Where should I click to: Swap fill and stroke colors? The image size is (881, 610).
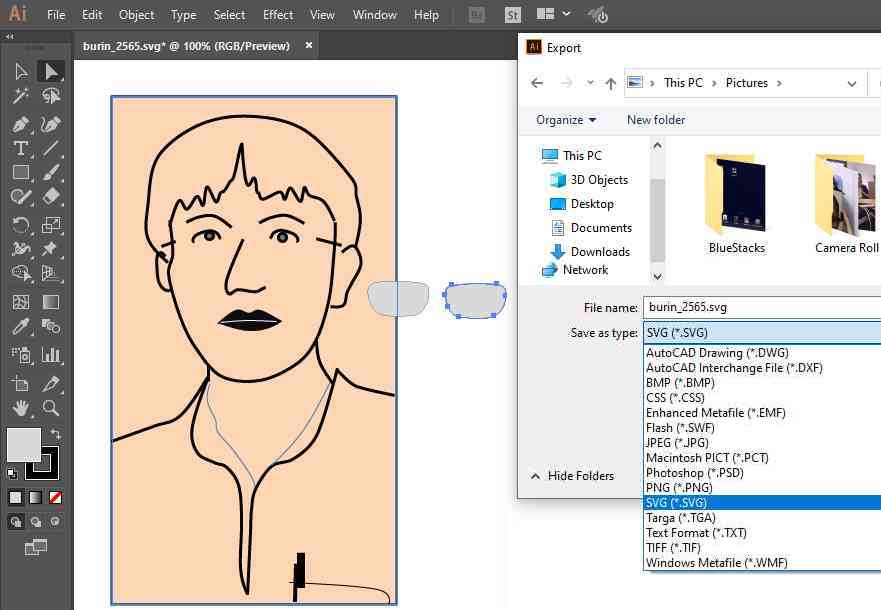[x=56, y=434]
